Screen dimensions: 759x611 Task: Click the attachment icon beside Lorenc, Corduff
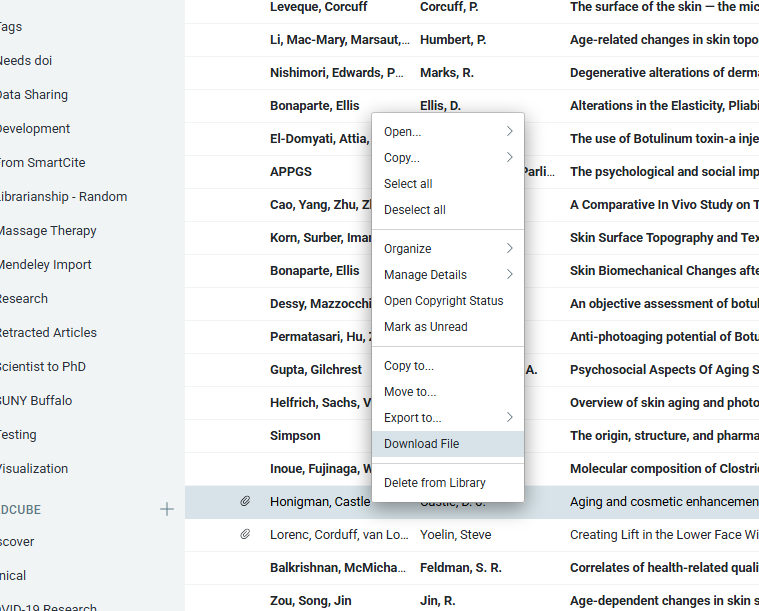click(245, 535)
